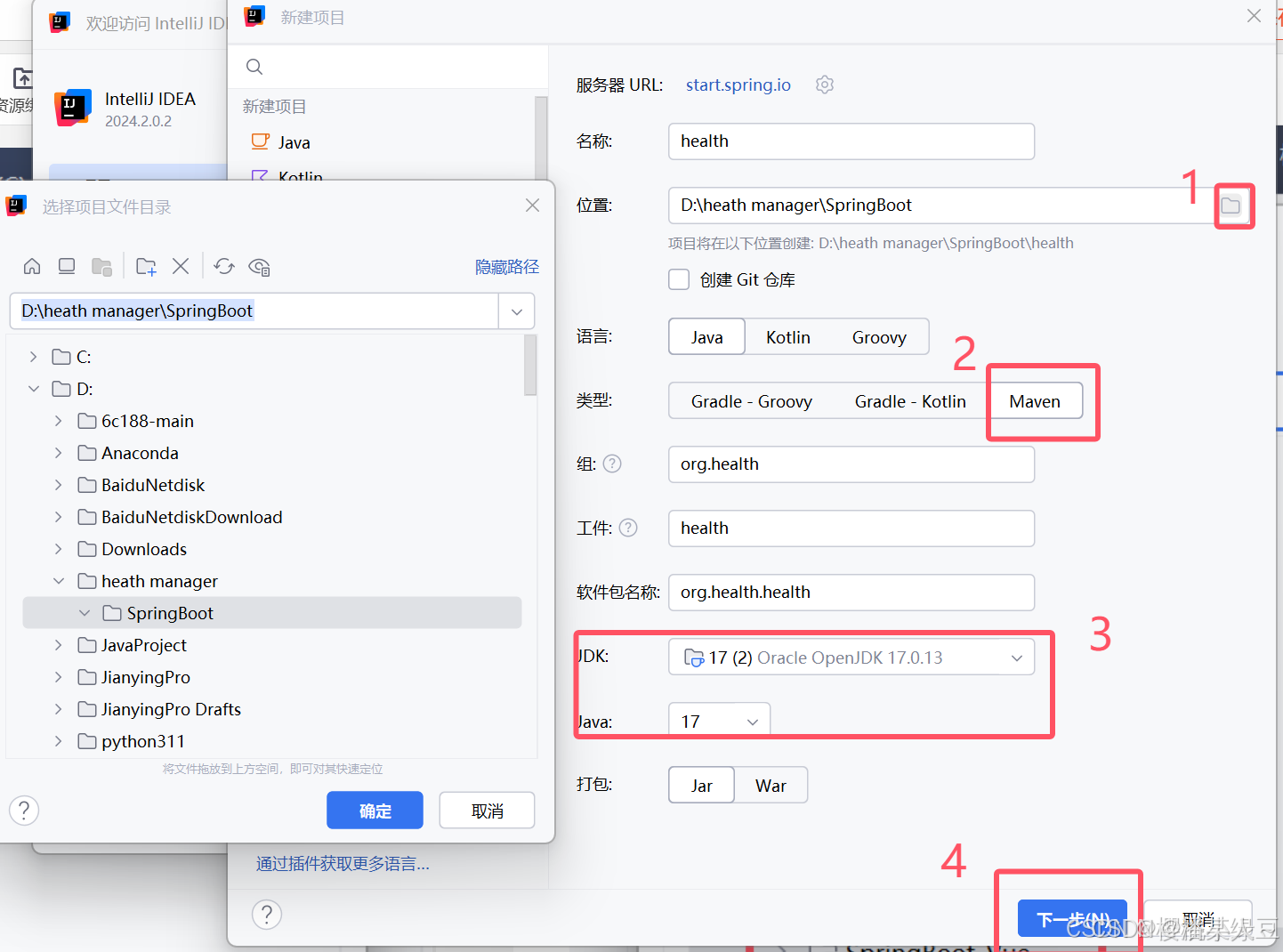Viewport: 1283px width, 952px height.
Task: Click the directory path text field
Action: click(254, 311)
